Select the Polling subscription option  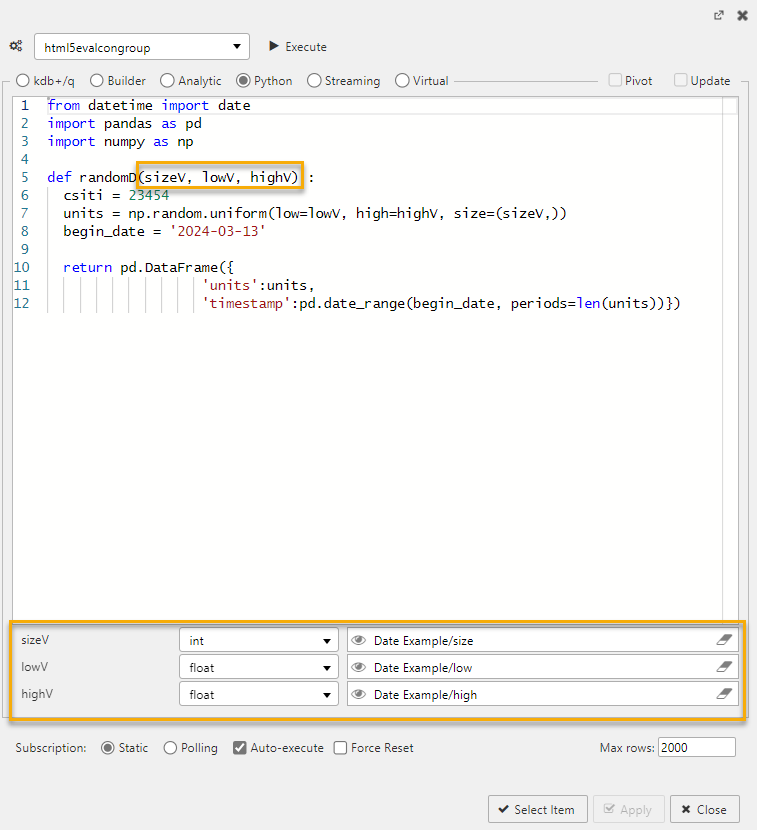170,748
